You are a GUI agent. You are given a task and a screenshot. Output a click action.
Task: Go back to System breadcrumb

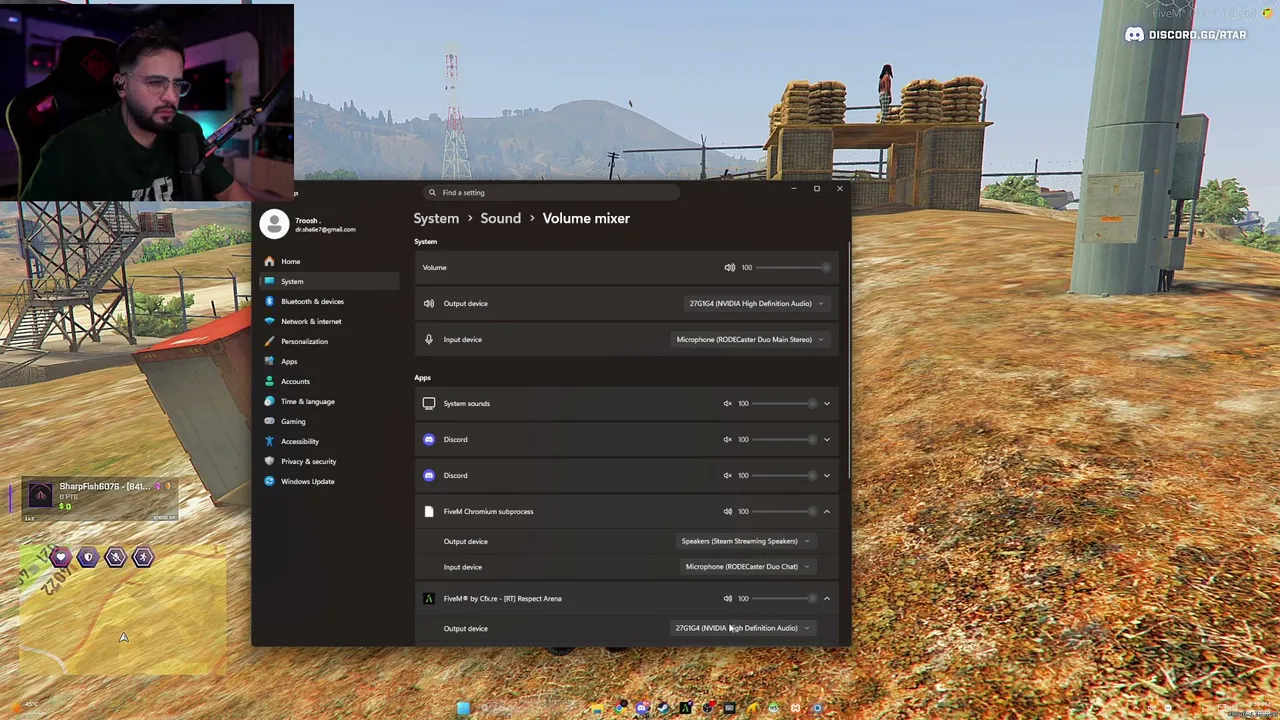(436, 218)
